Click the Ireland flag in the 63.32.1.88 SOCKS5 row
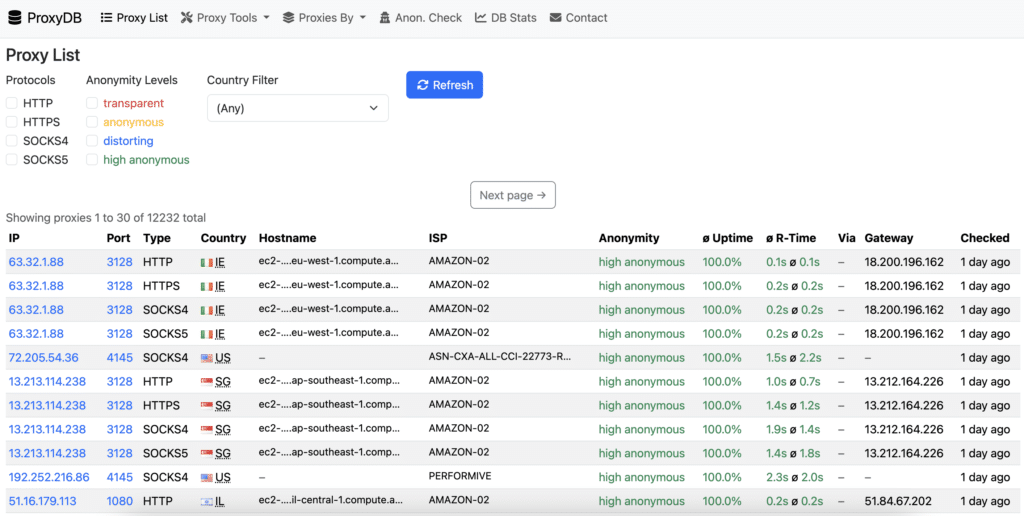This screenshot has width=1024, height=516. (x=207, y=334)
